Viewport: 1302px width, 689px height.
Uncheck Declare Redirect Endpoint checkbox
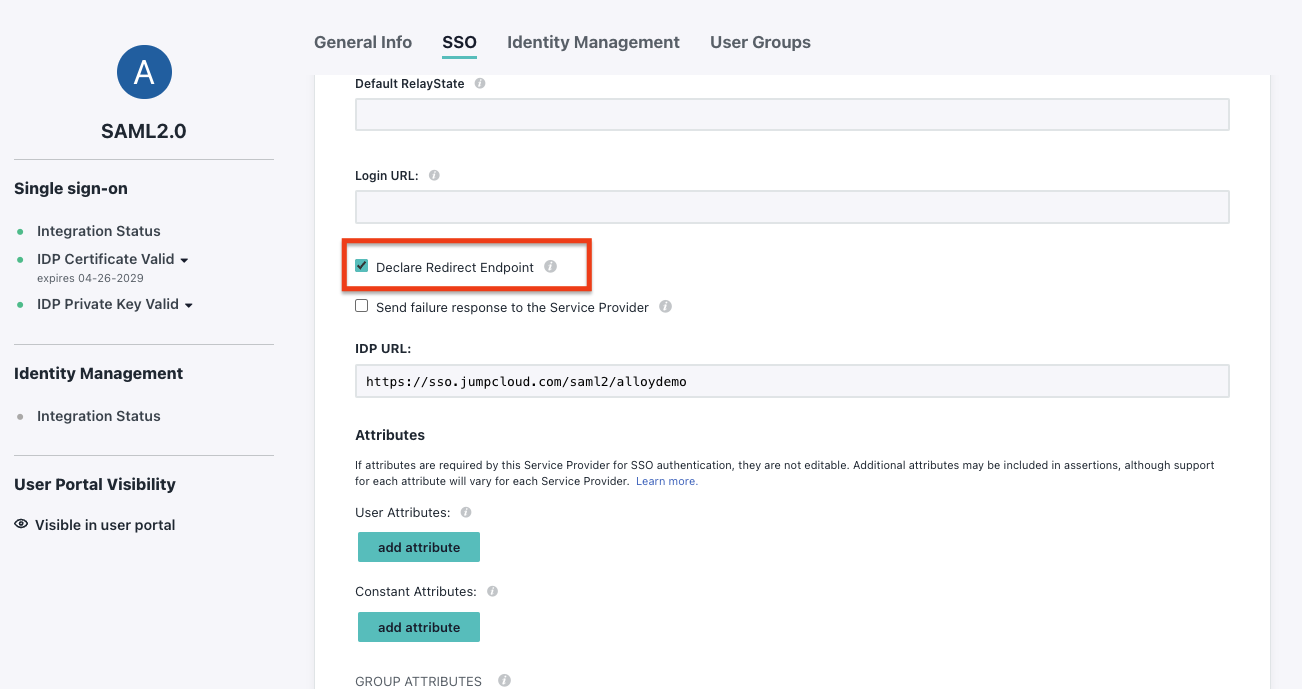point(362,266)
